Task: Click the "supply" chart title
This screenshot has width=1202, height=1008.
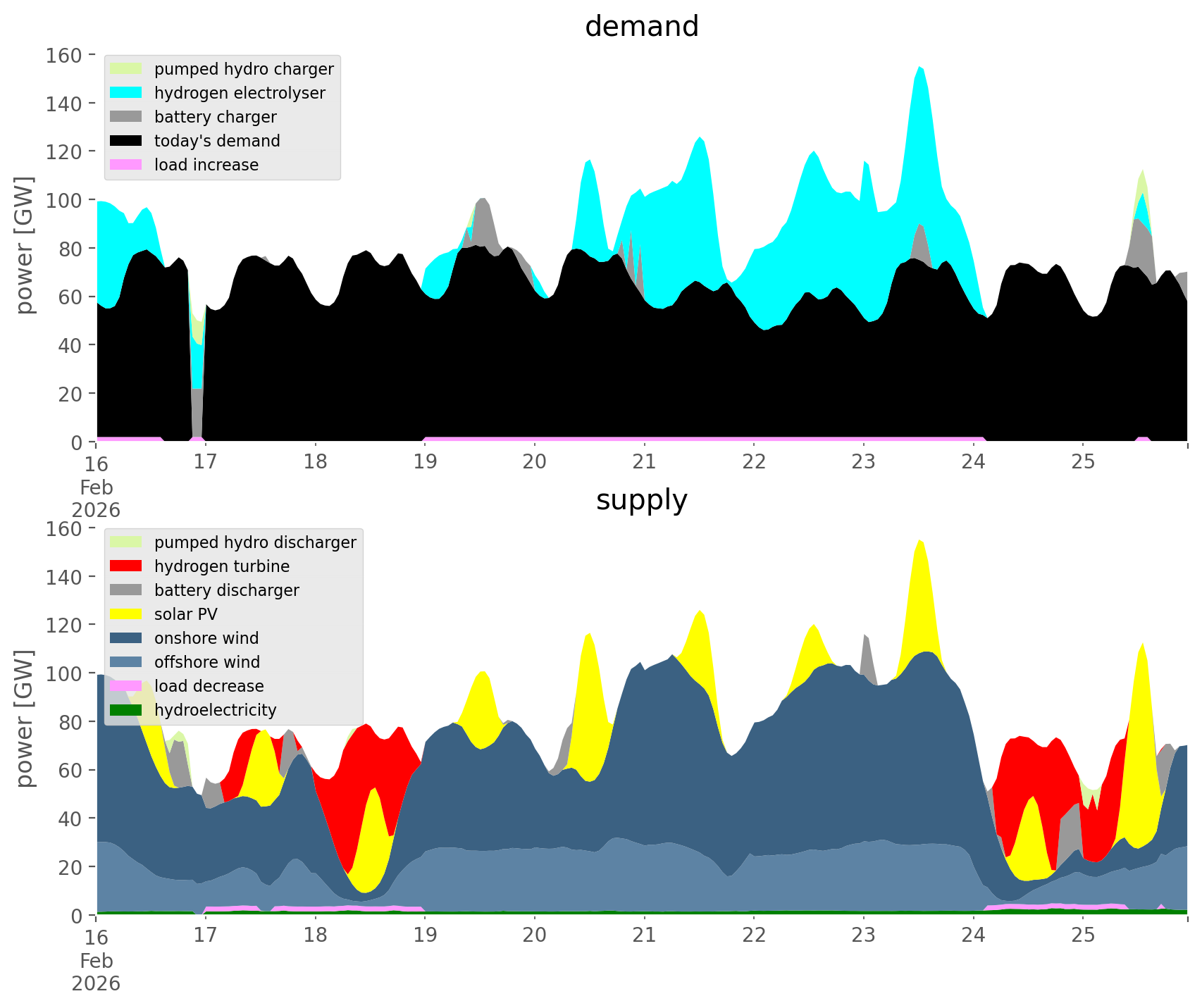Action: (641, 500)
